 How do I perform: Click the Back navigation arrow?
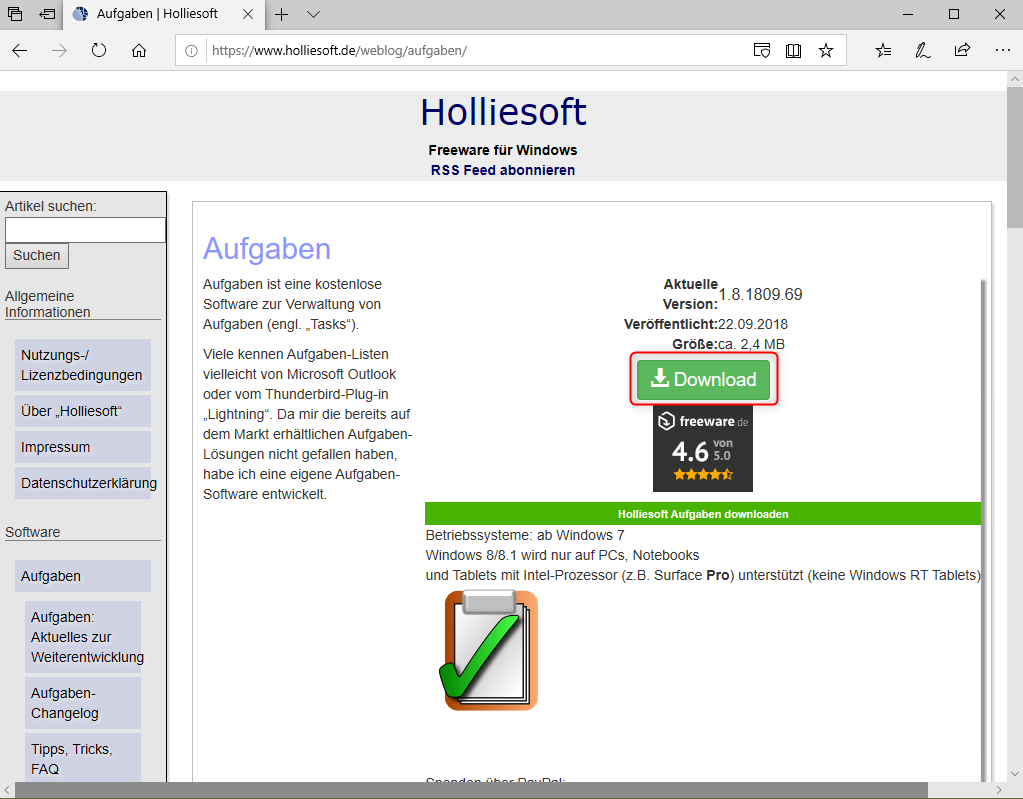(x=19, y=50)
